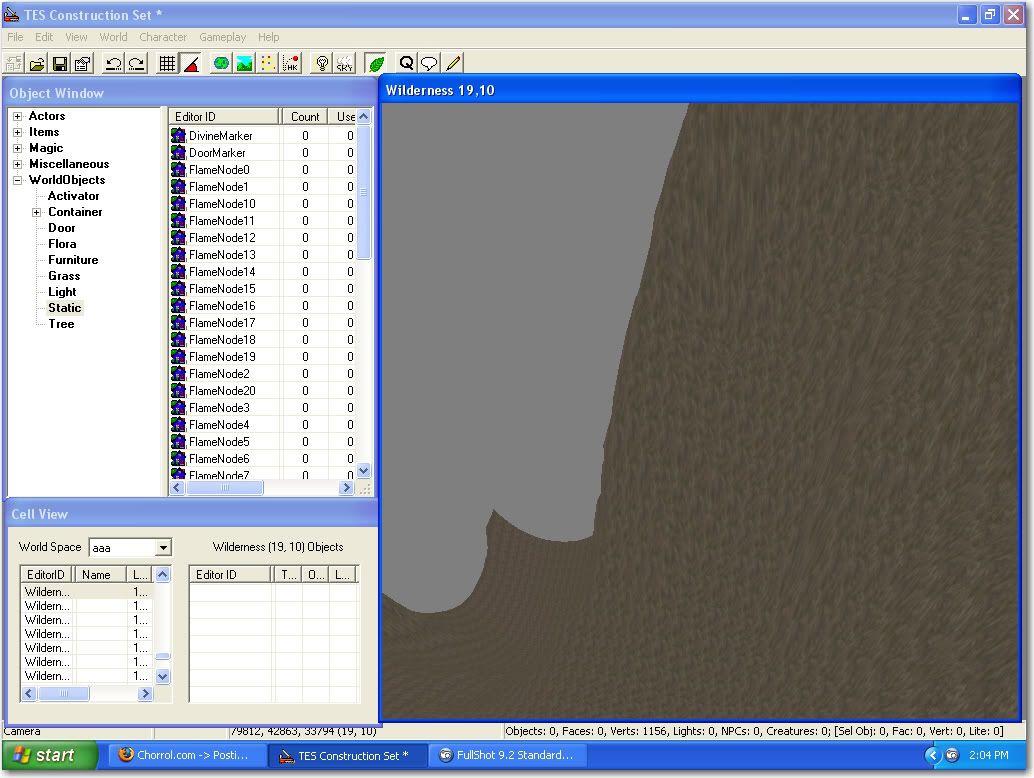Open World LOD globe icon
This screenshot has height=778, width=1034.
pyautogui.click(x=222, y=63)
